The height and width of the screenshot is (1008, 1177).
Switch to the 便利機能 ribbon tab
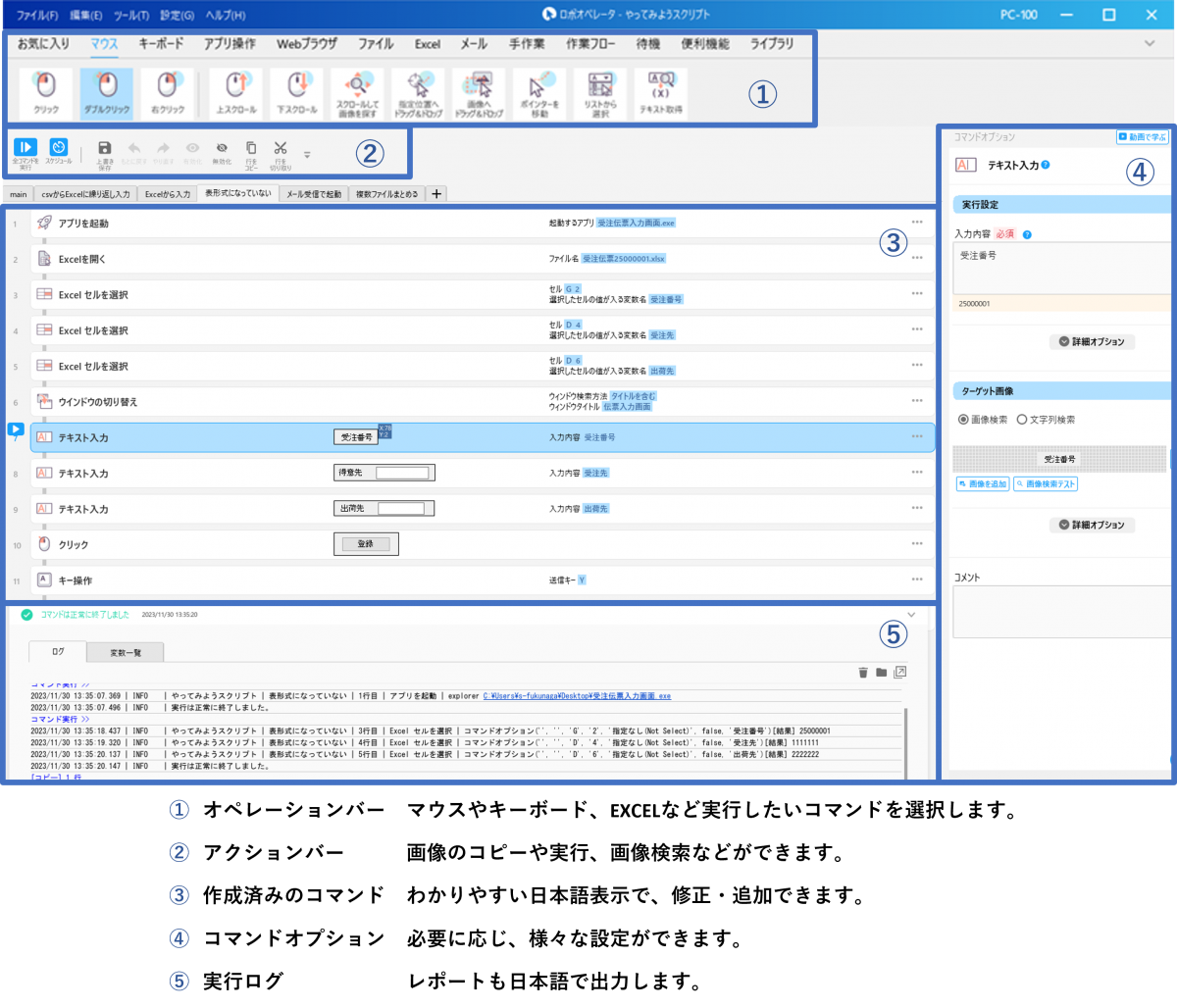click(705, 44)
